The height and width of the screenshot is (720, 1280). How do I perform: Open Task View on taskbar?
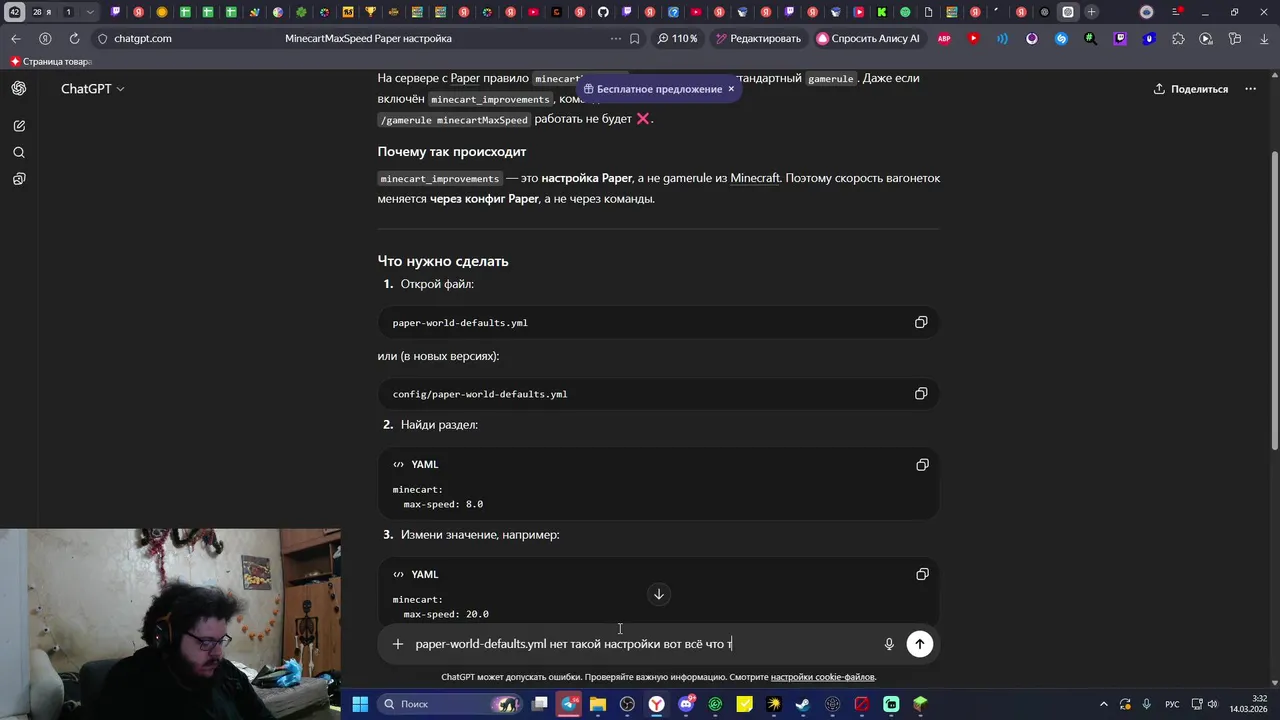point(540,704)
